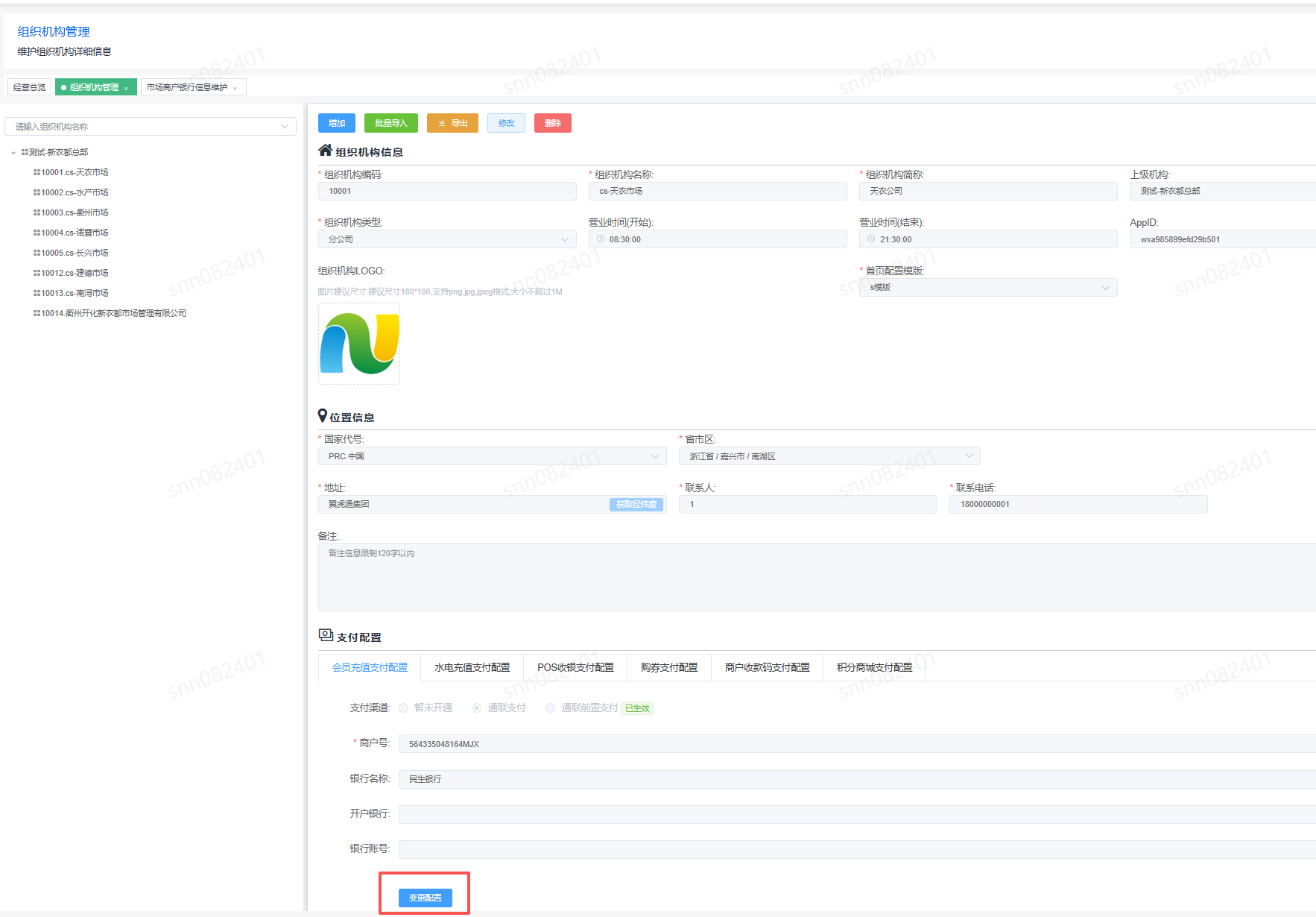
Task: Close the 组织机构管理 tab with its x icon
Action: [127, 88]
